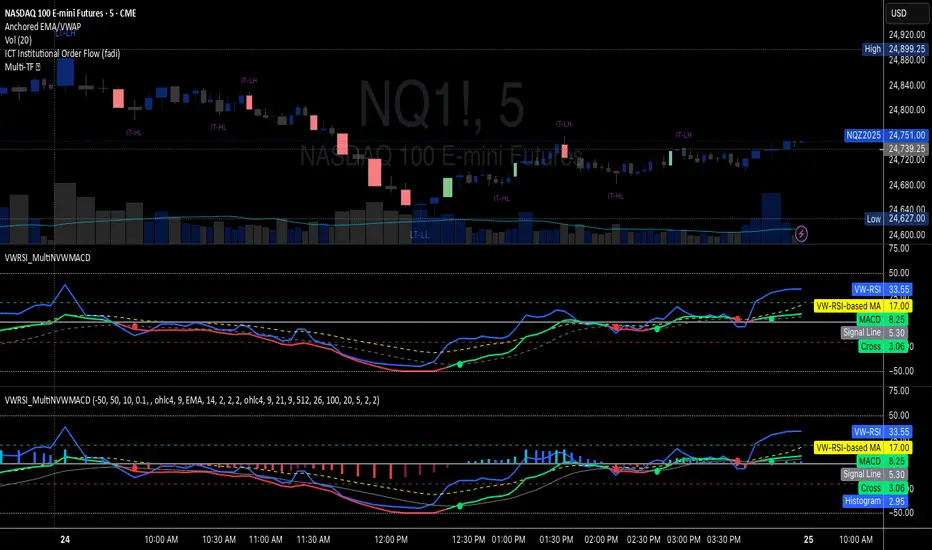932x550 pixels.
Task: Click the 01:30 PM time axis label
Action: [556, 539]
